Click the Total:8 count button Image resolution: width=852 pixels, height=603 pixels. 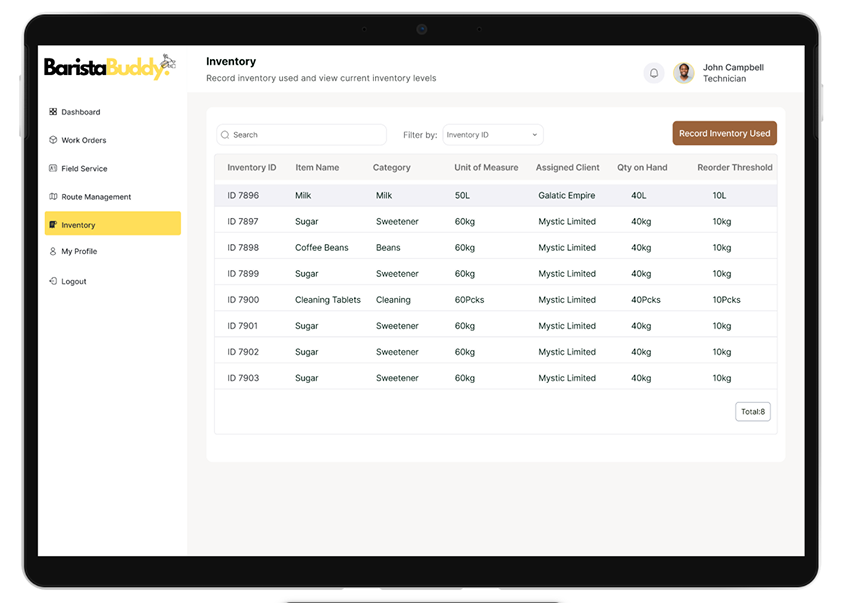753,412
